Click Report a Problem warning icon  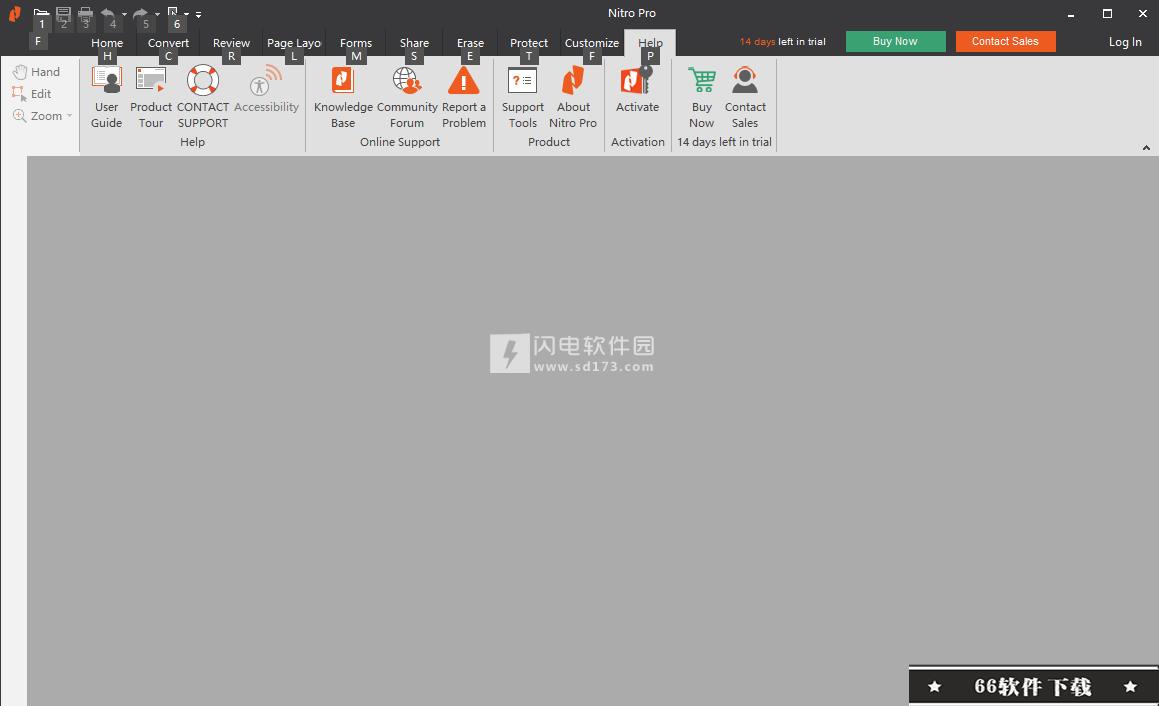point(463,80)
